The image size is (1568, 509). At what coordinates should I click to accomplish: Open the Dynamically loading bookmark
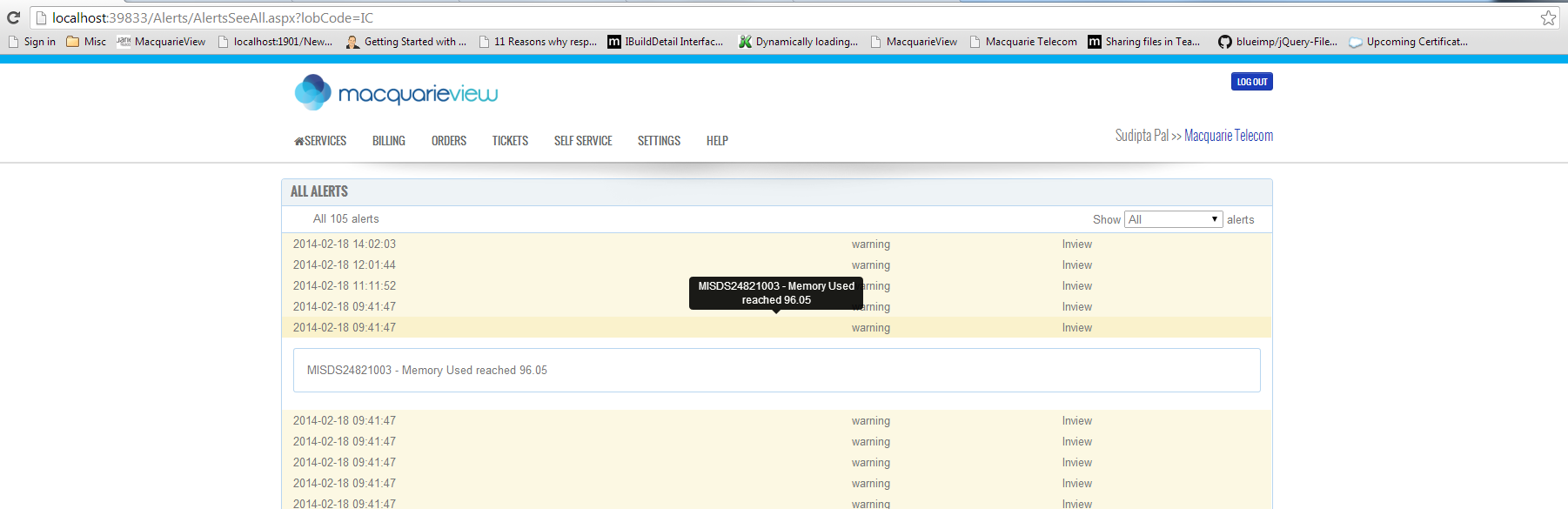pyautogui.click(x=798, y=42)
